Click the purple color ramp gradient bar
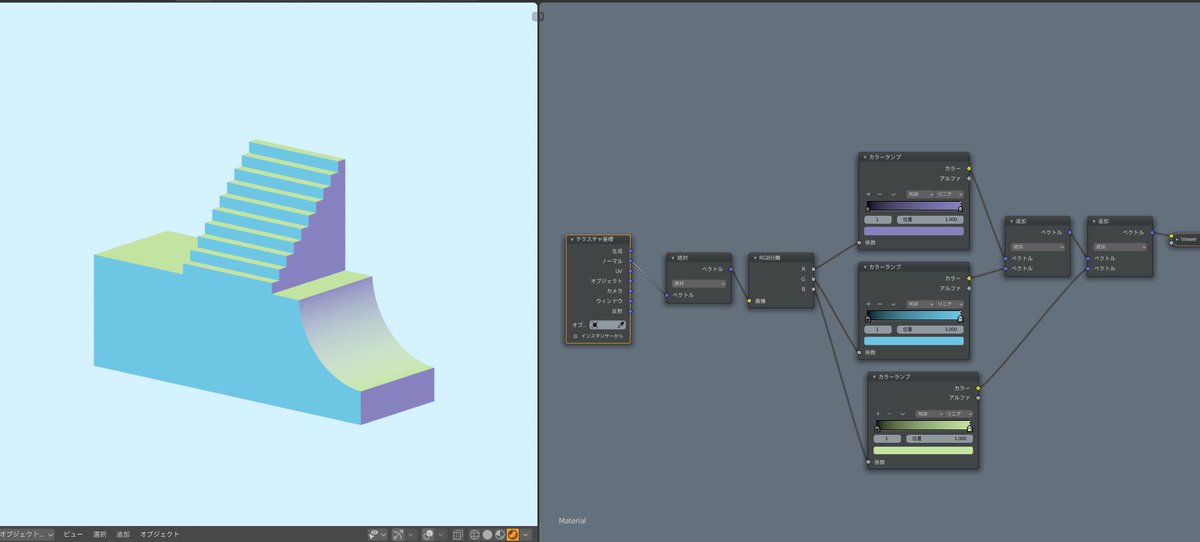The width and height of the screenshot is (1200, 542). (x=914, y=206)
